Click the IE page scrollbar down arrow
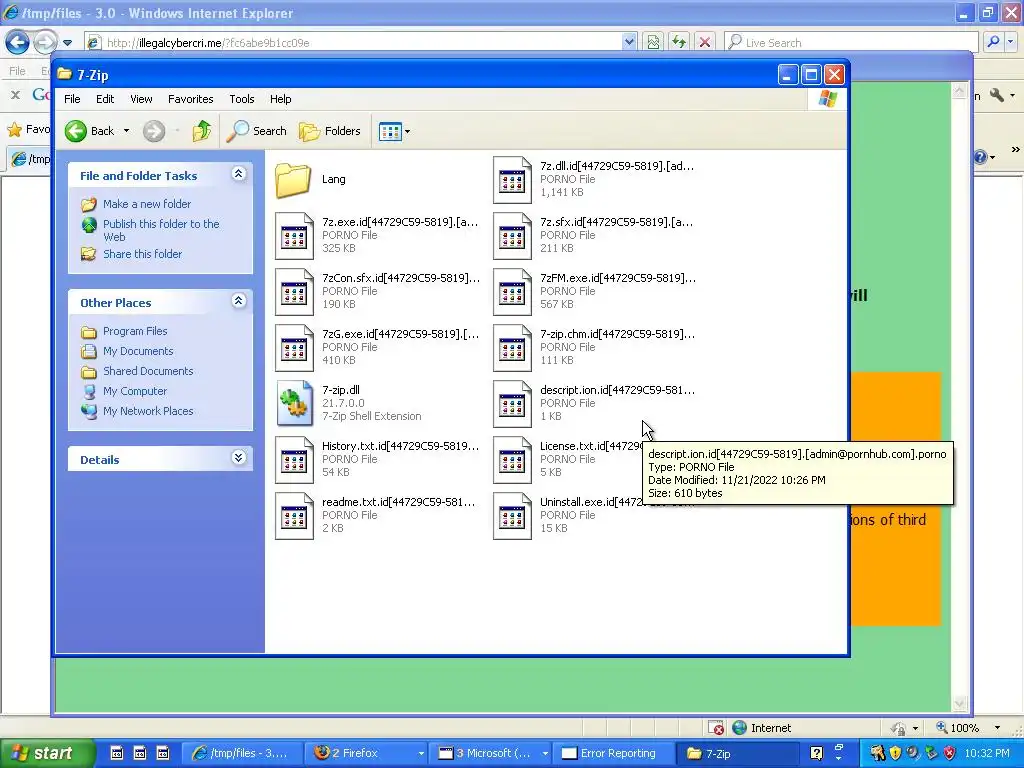 click(x=959, y=703)
